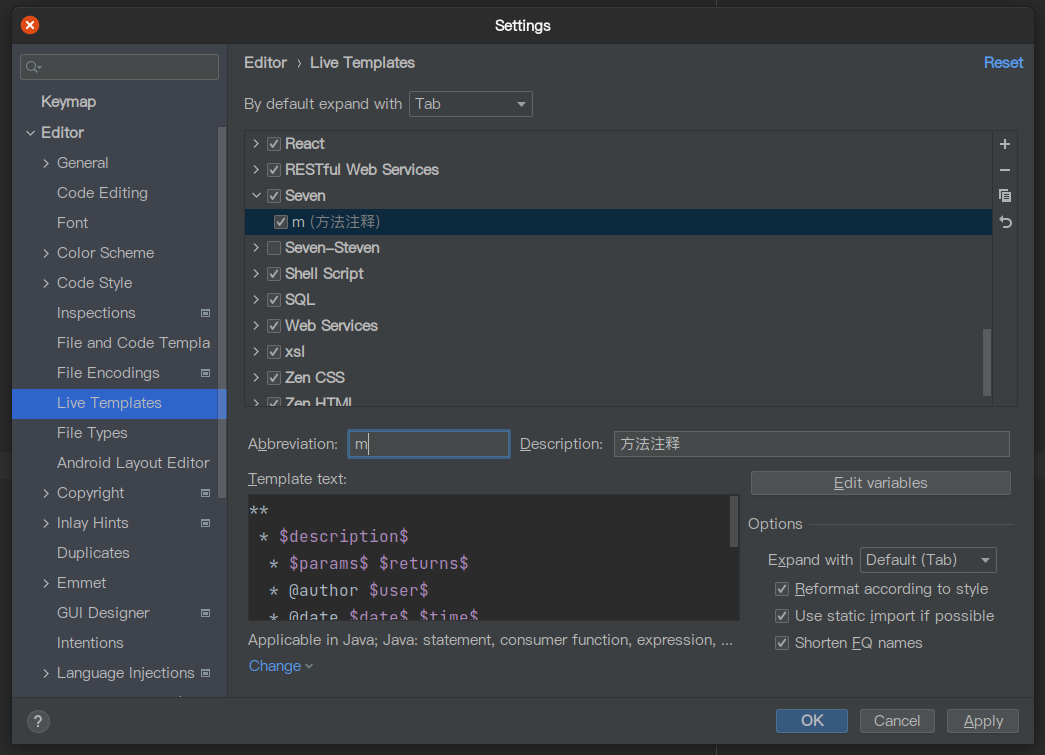Click the settings sidebar vertical scrollbar
This screenshot has height=755, width=1045.
pos(222,312)
